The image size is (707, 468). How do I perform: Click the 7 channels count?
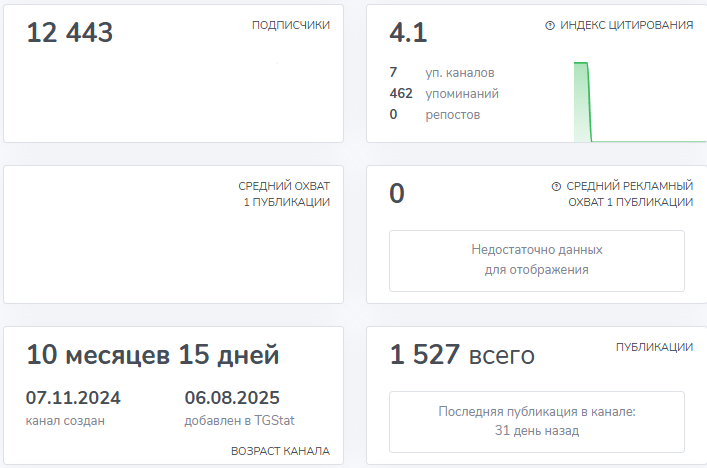point(393,72)
